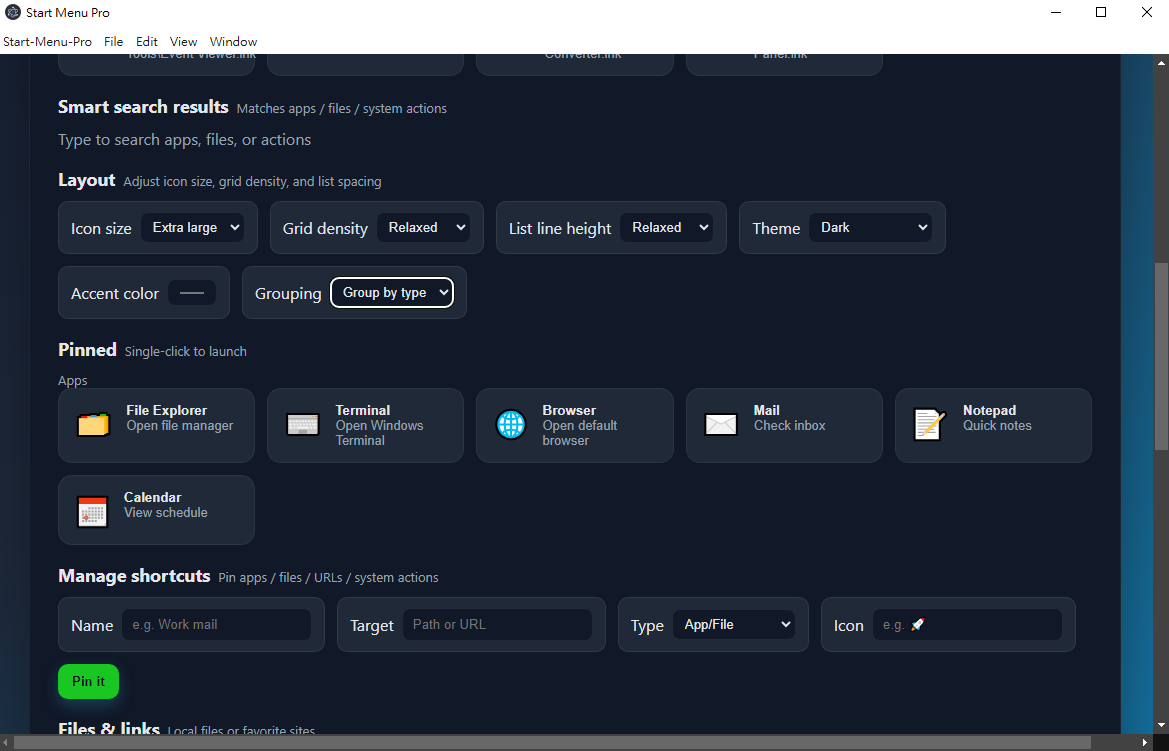Open Notepad via its notepad icon
Image resolution: width=1169 pixels, height=751 pixels.
930,425
